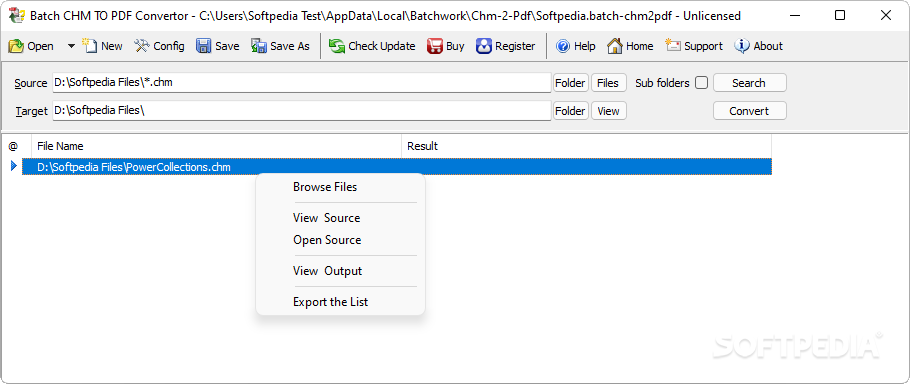Show the About dialog
The height and width of the screenshot is (384, 910).
click(x=759, y=46)
